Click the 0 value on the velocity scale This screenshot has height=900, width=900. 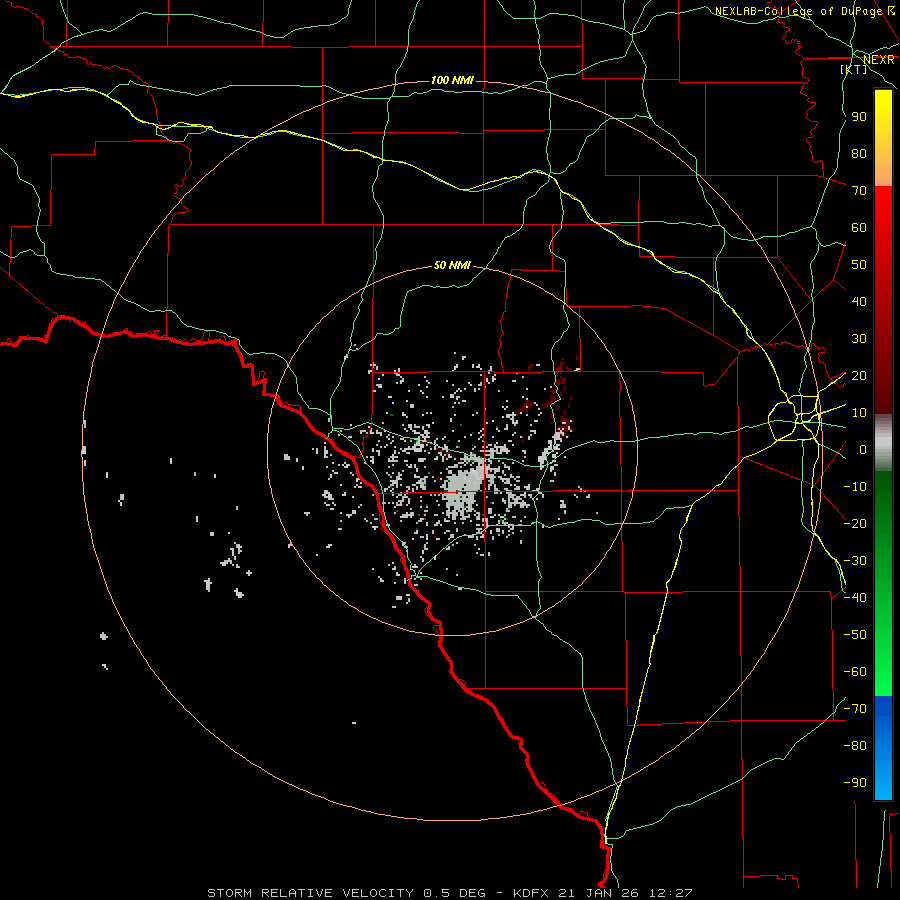point(863,449)
